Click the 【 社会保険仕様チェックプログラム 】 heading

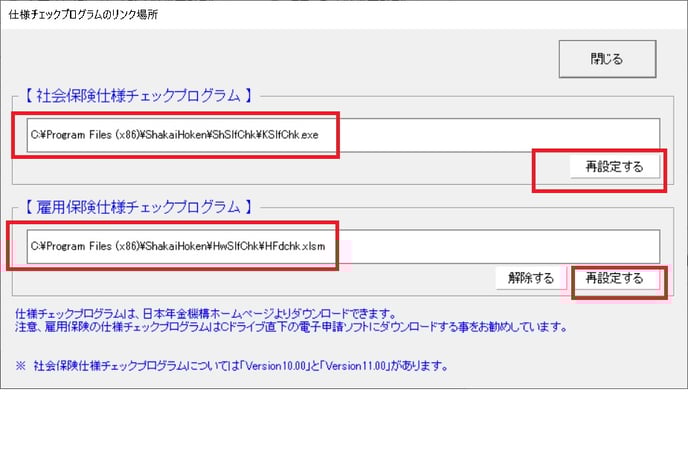138,95
